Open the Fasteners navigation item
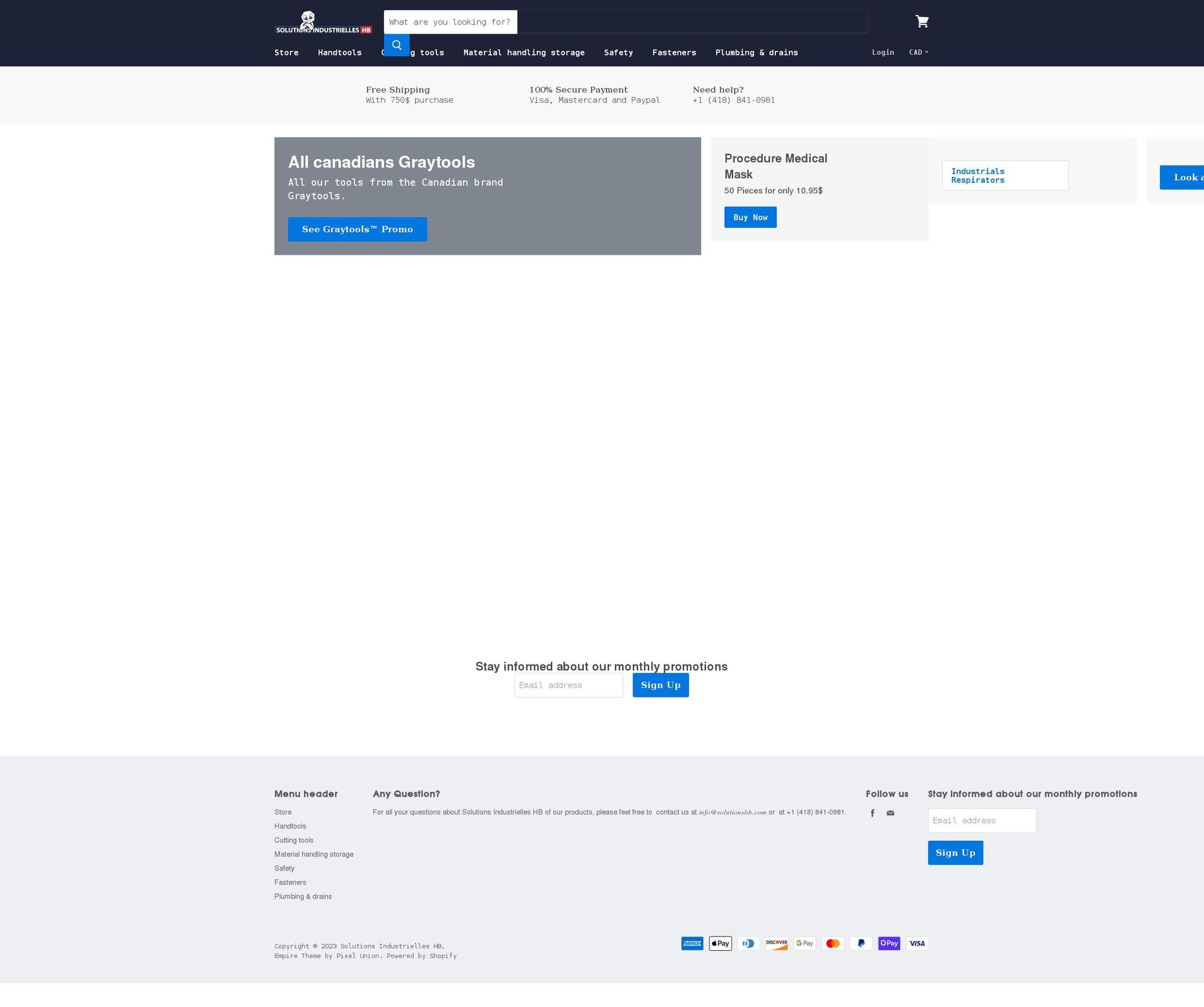 674,52
